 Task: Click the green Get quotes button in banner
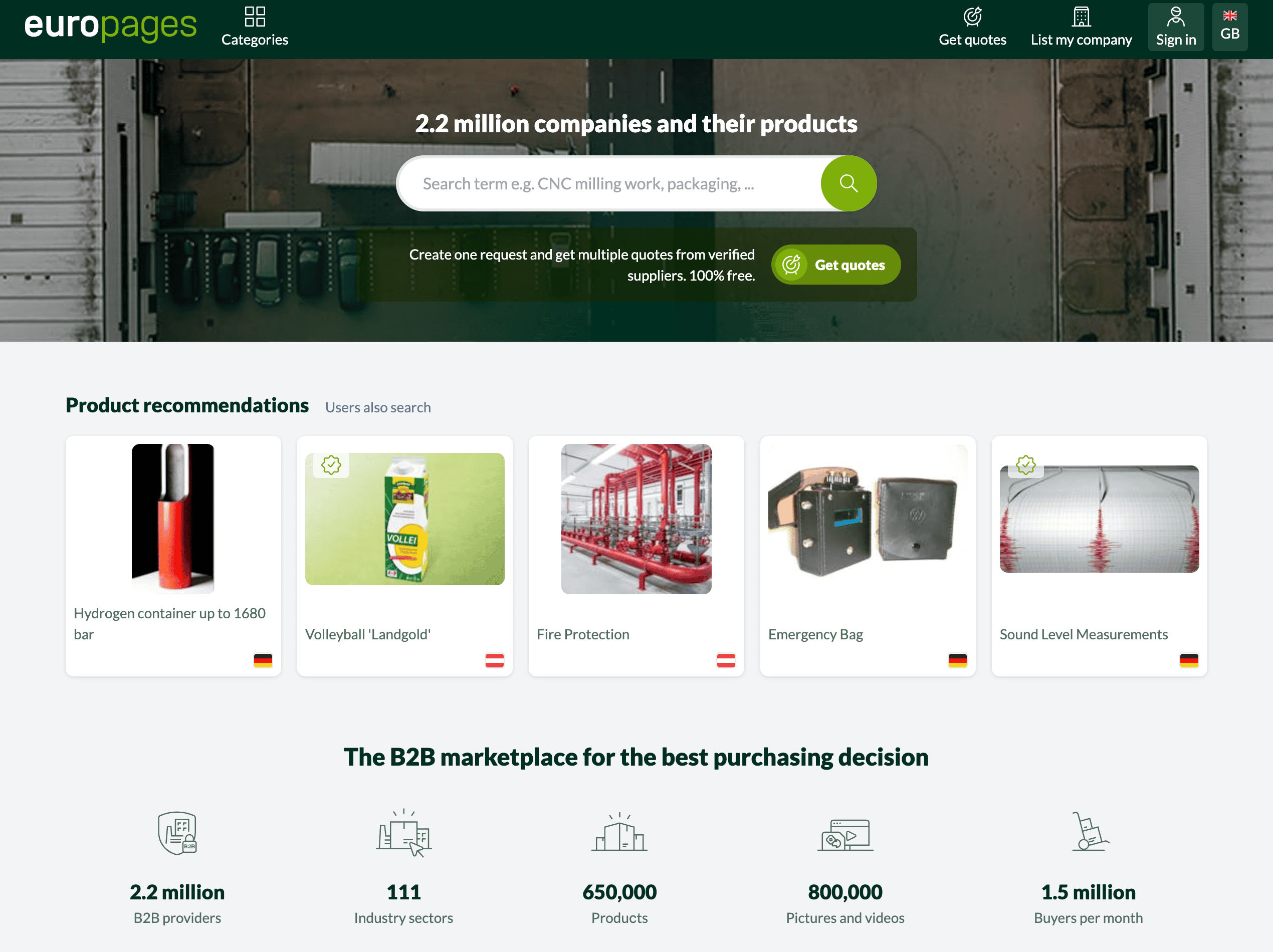(835, 265)
